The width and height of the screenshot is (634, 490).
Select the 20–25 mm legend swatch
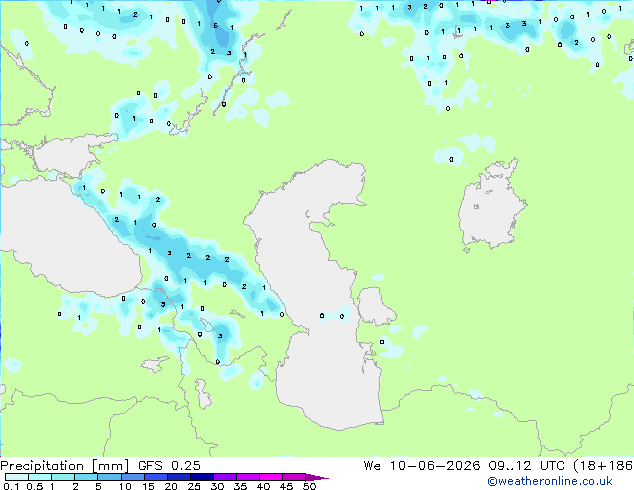coord(178,477)
